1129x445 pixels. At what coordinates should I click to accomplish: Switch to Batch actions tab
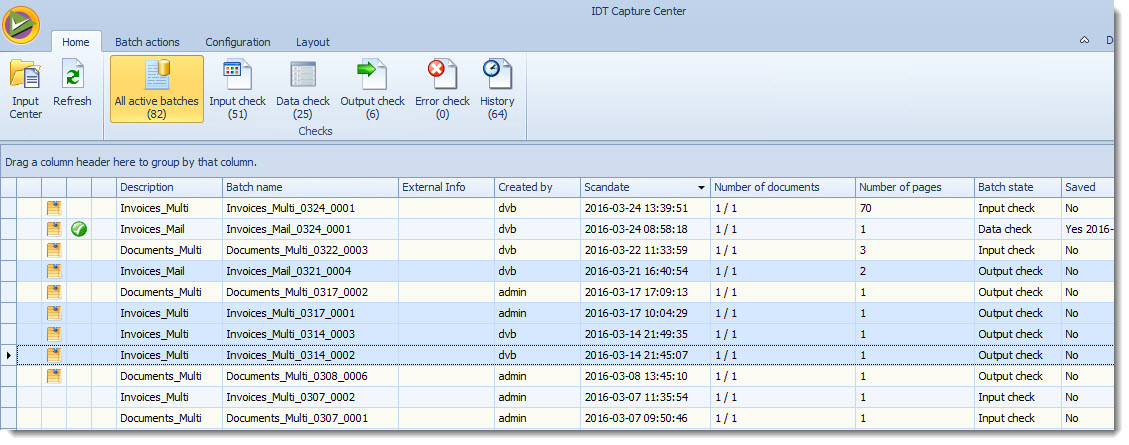coord(147,42)
